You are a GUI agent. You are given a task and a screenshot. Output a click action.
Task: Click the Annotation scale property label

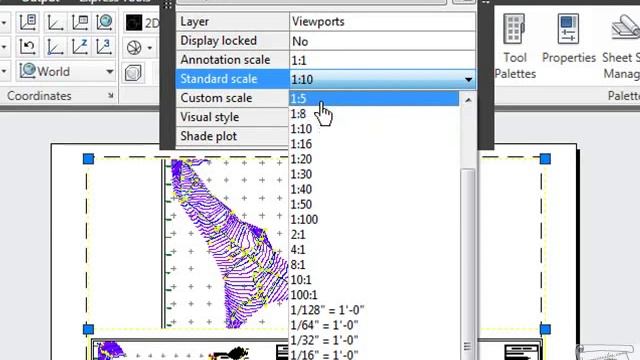232,60
